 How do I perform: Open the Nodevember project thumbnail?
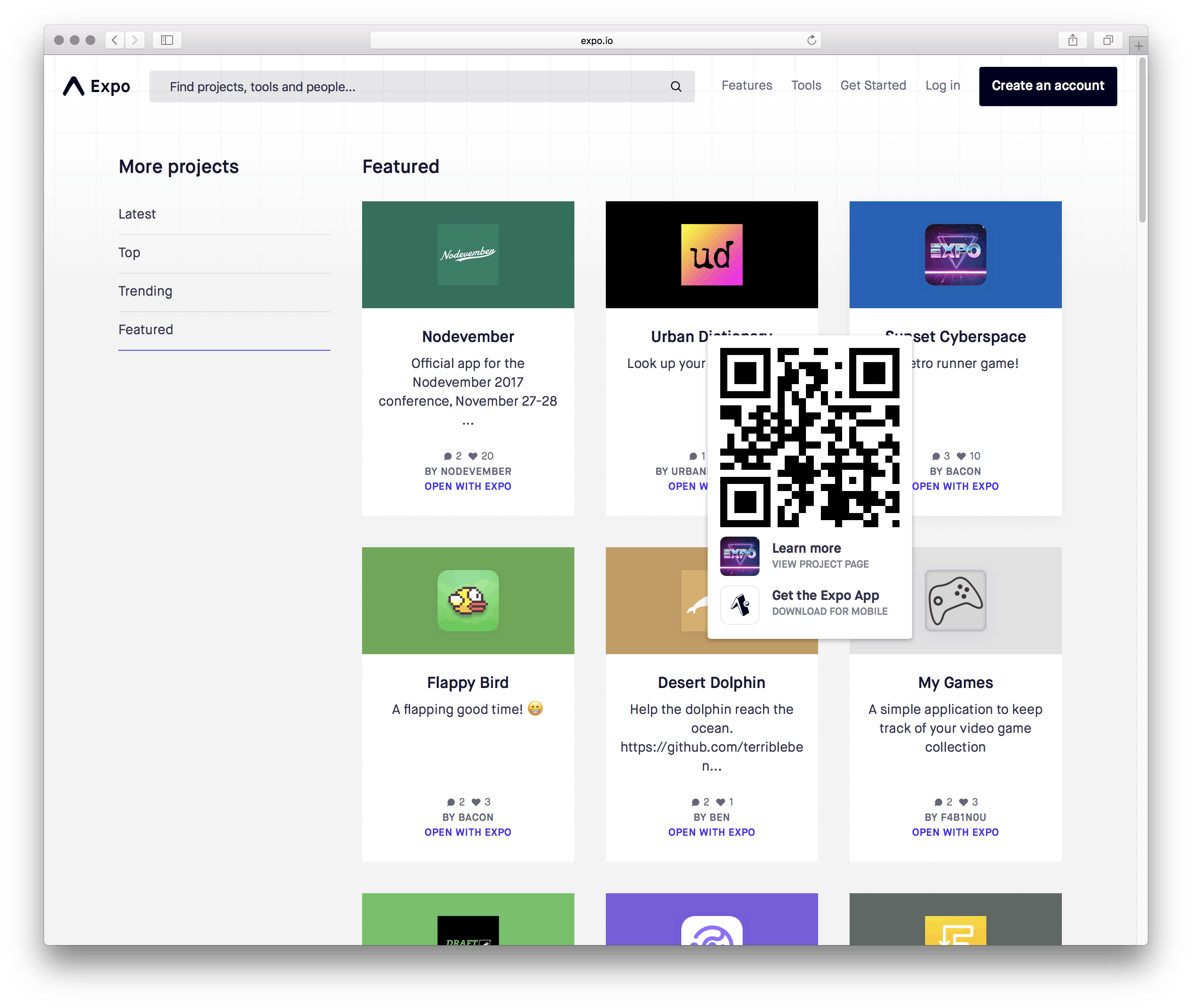(x=467, y=255)
